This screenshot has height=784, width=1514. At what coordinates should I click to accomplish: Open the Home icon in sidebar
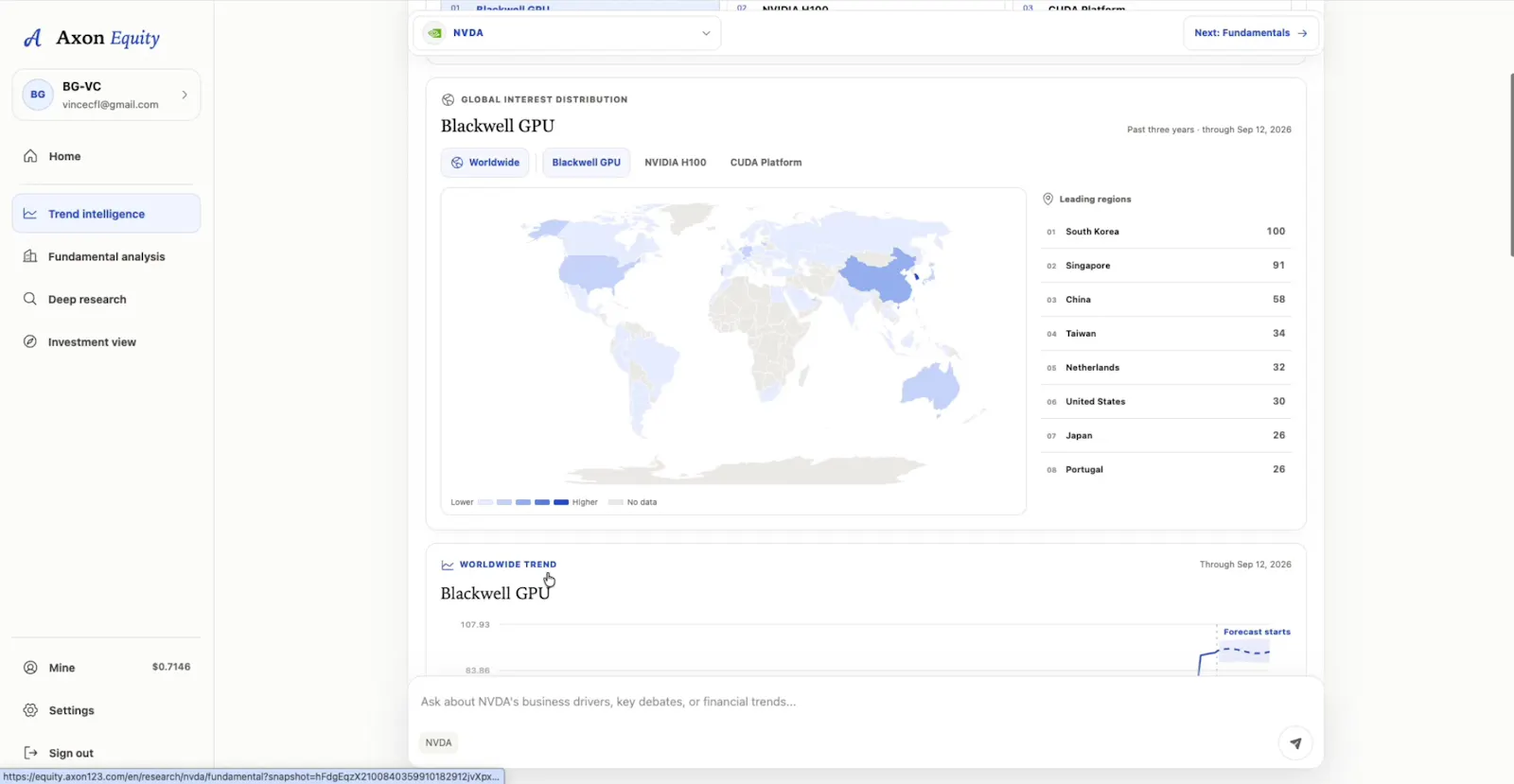(x=30, y=156)
